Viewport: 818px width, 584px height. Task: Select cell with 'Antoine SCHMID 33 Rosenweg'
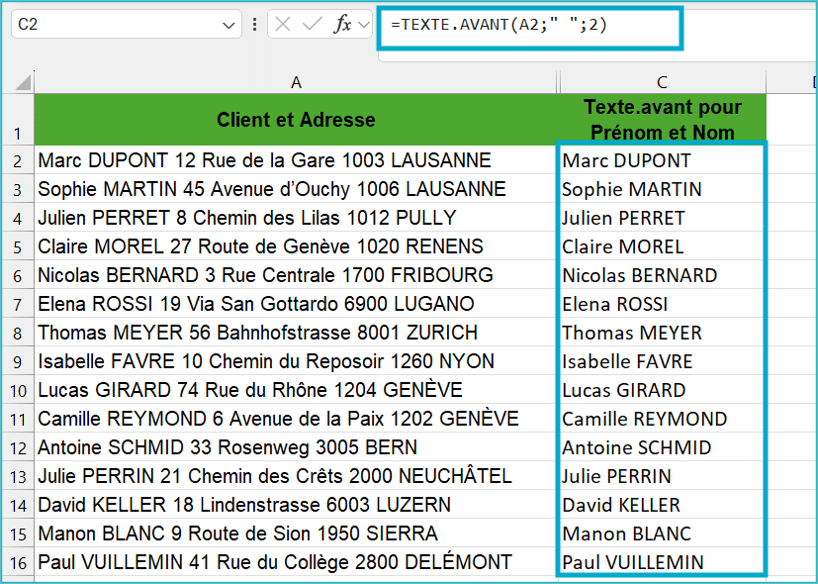pyautogui.click(x=296, y=447)
